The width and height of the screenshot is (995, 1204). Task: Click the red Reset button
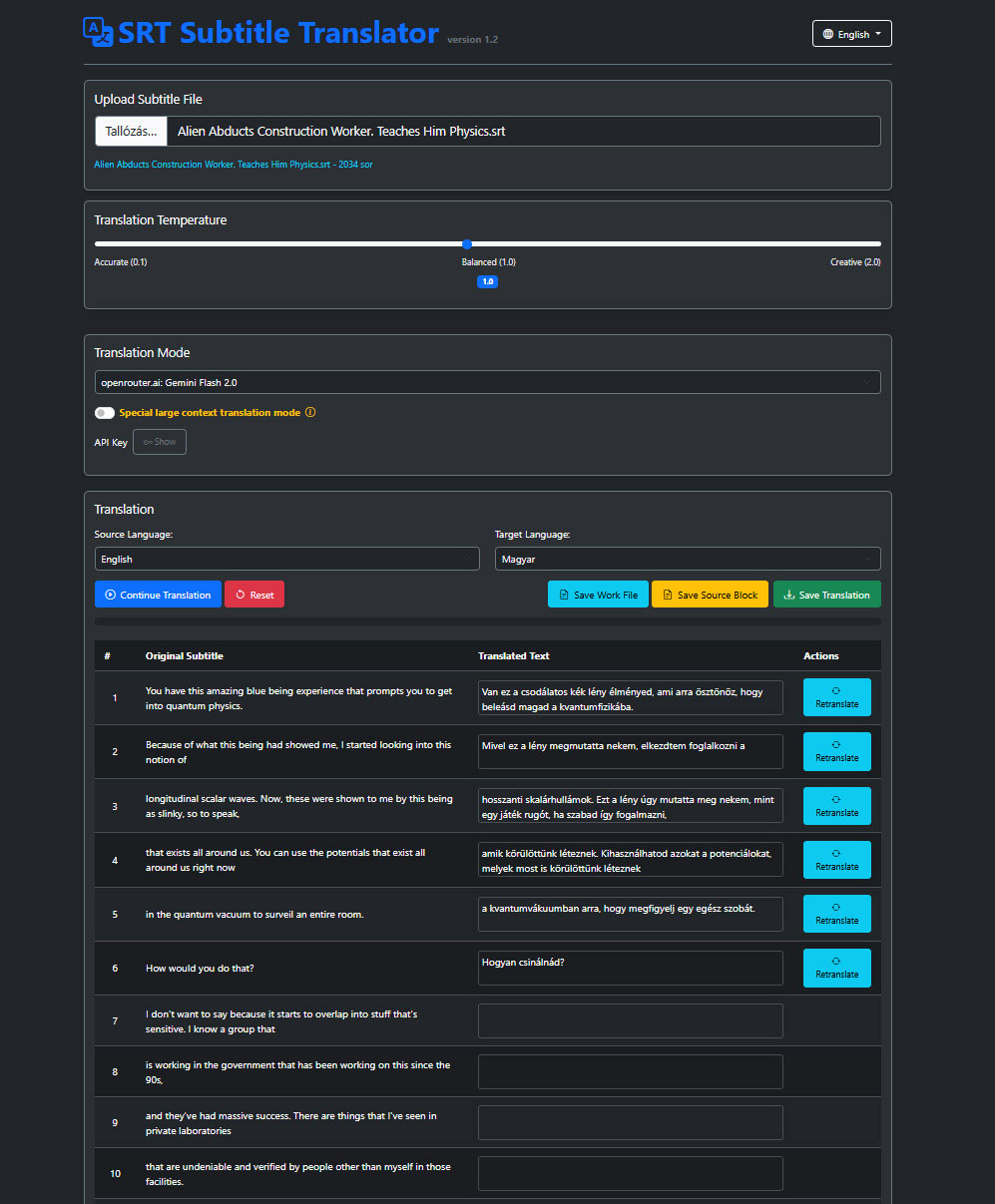(254, 595)
